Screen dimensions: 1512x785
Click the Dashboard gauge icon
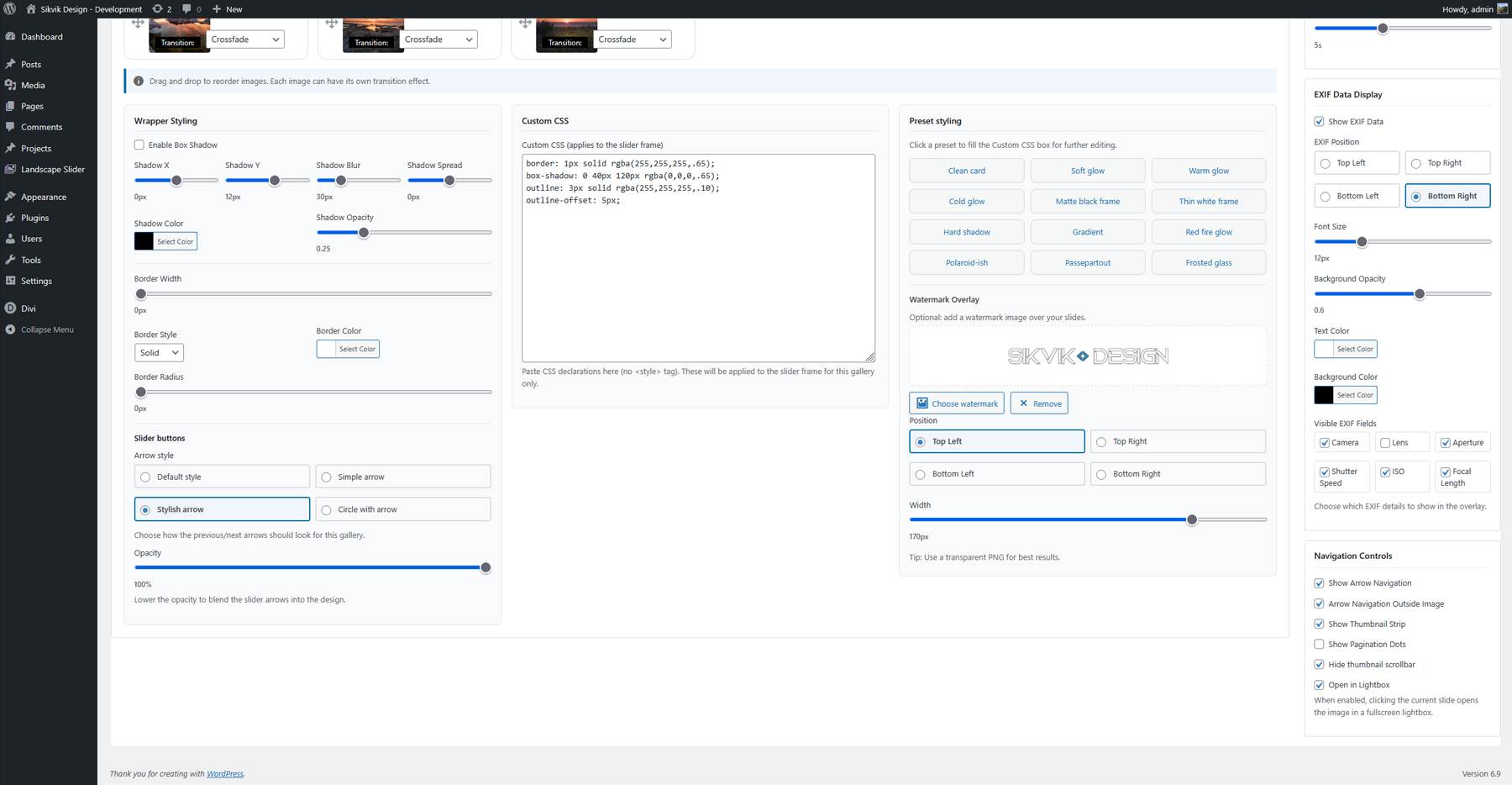point(10,37)
